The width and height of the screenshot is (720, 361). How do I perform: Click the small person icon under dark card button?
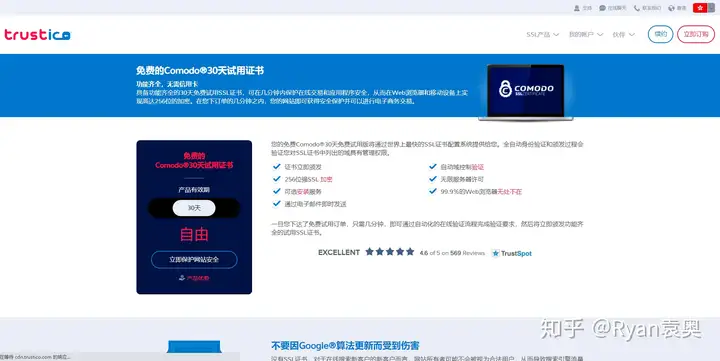tap(182, 278)
